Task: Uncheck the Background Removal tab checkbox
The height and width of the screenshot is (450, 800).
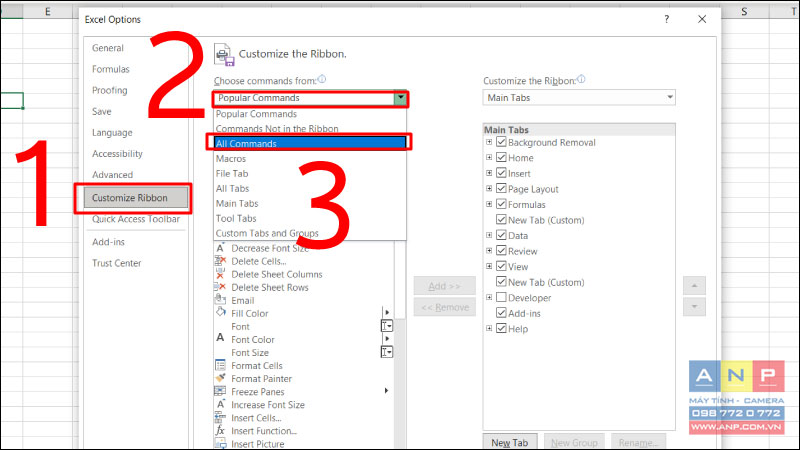Action: tap(502, 142)
